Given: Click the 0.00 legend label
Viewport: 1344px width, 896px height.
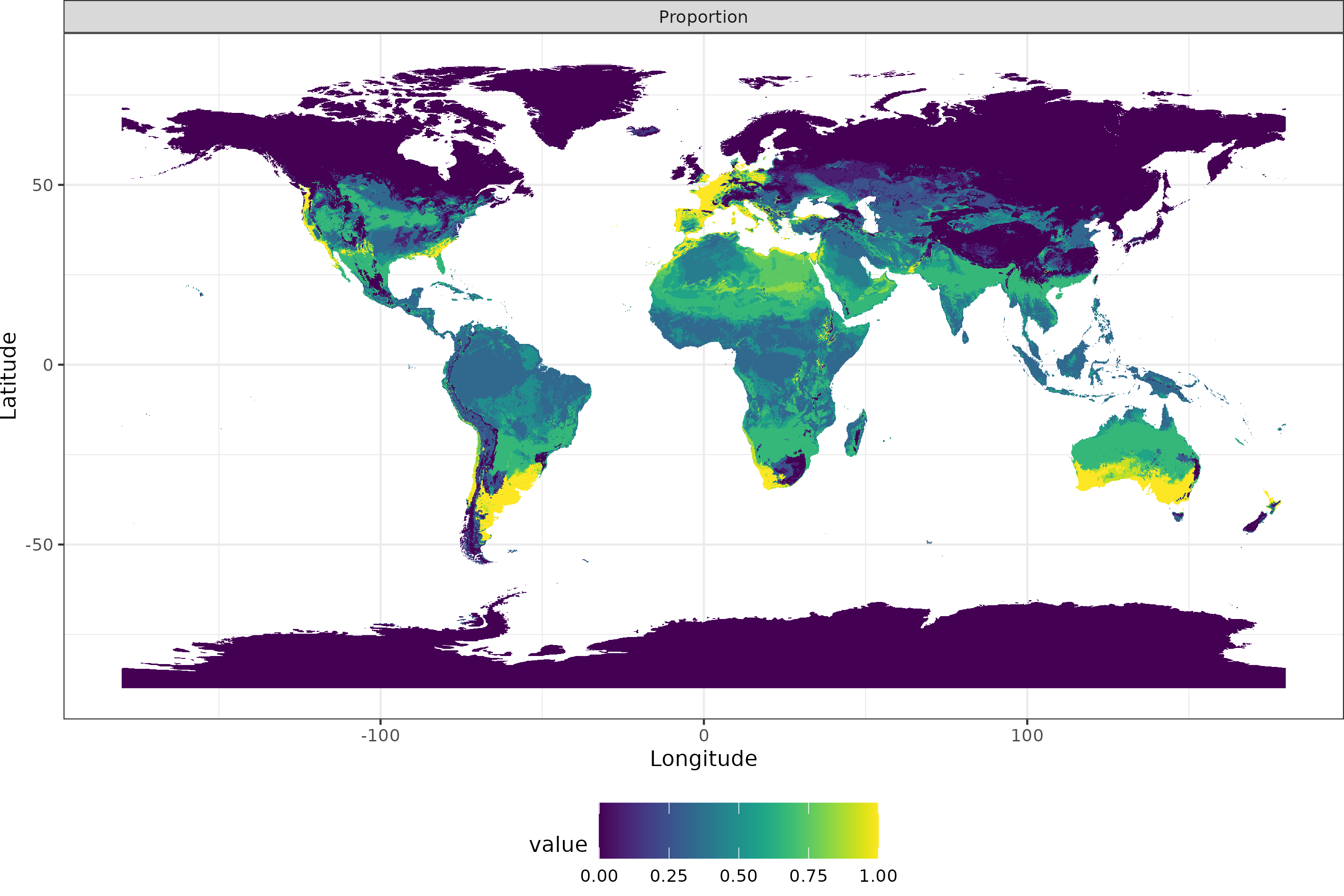Looking at the screenshot, I should 598,876.
